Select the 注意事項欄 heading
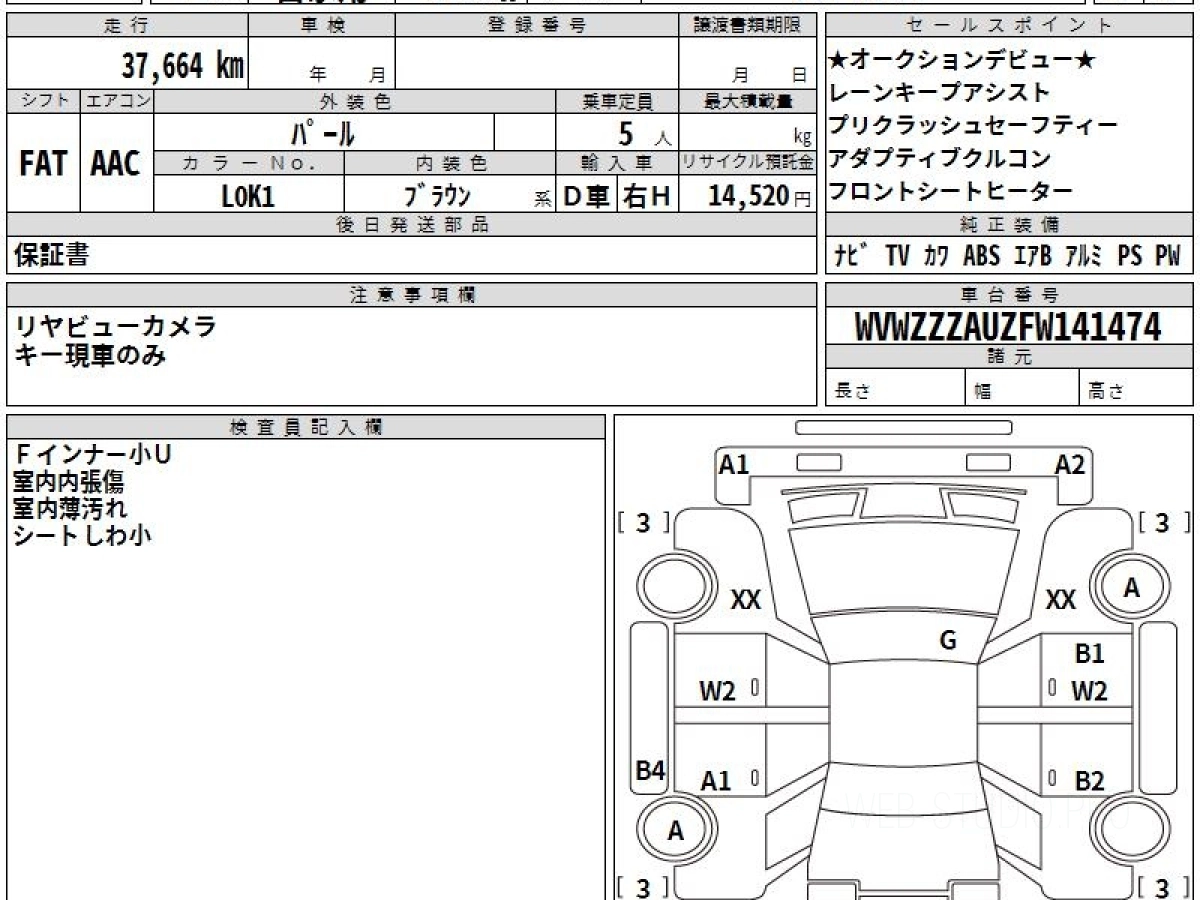The height and width of the screenshot is (900, 1200). click(411, 294)
